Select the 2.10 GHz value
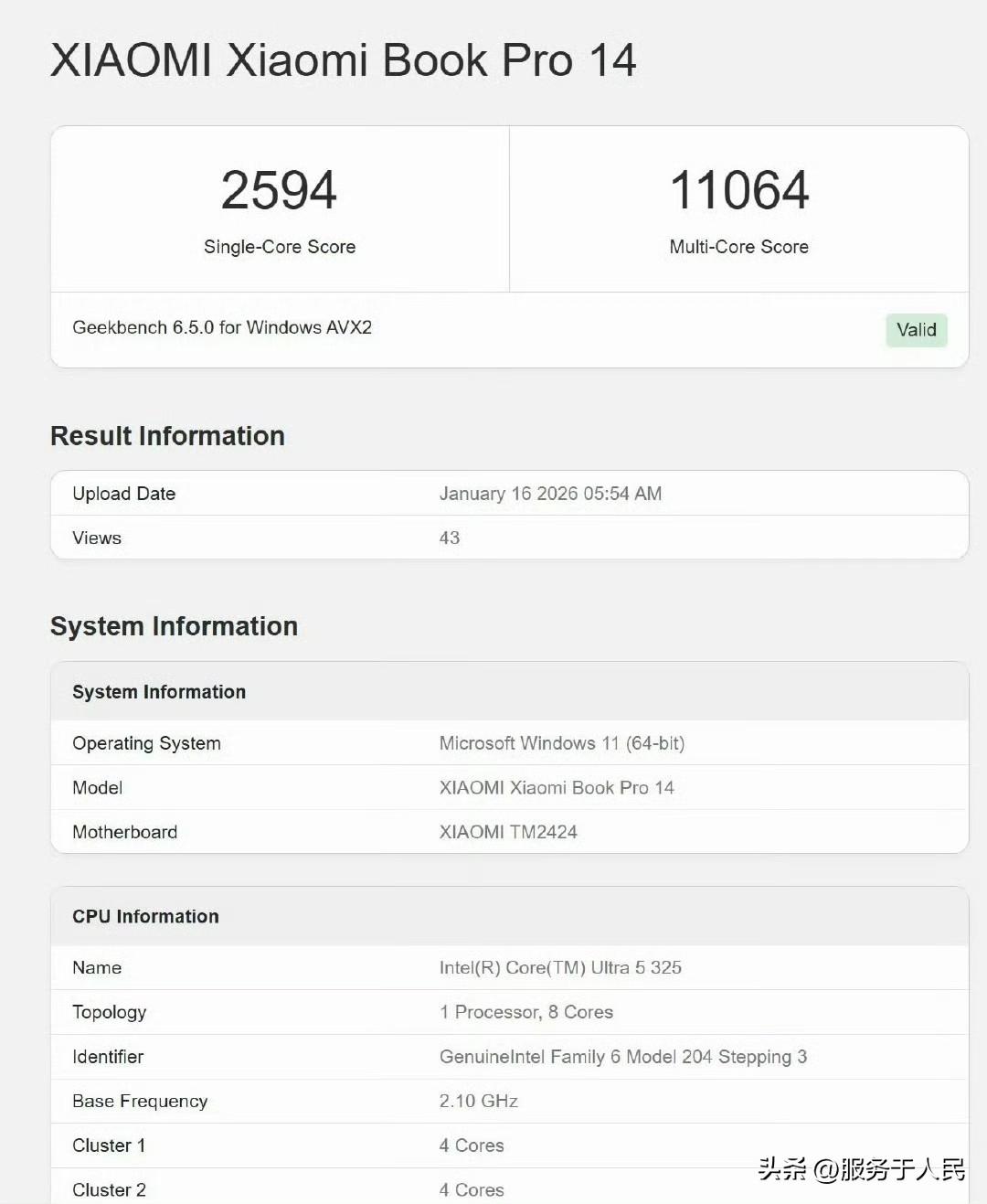 pyautogui.click(x=479, y=1101)
